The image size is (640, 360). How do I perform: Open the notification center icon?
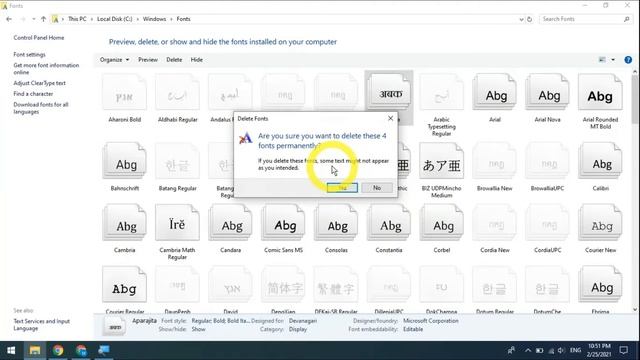tap(623, 350)
